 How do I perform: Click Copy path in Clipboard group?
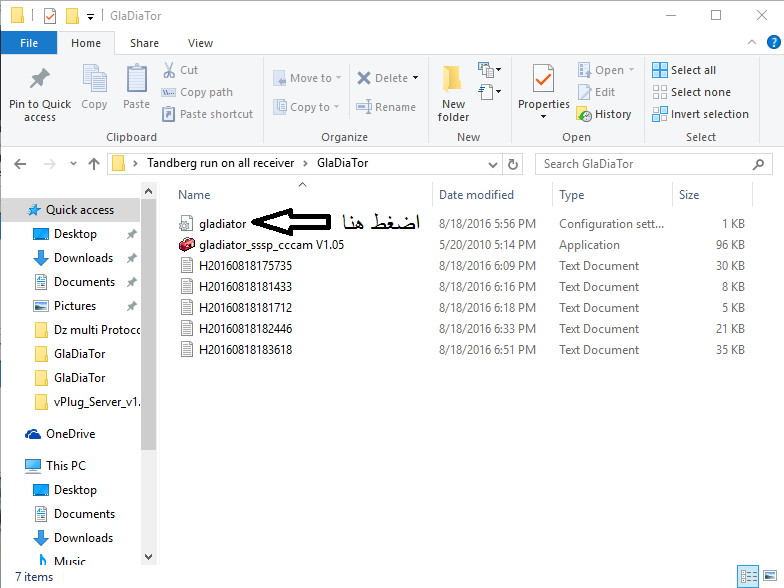tap(197, 92)
